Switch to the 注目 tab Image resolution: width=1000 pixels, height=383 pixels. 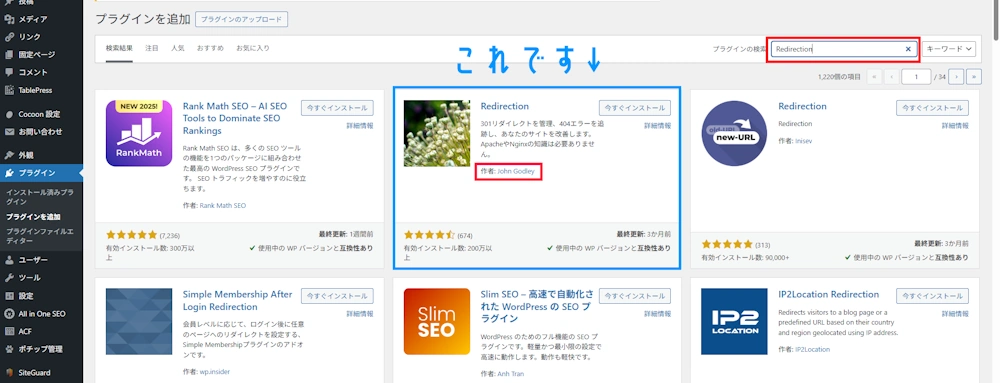pos(152,48)
